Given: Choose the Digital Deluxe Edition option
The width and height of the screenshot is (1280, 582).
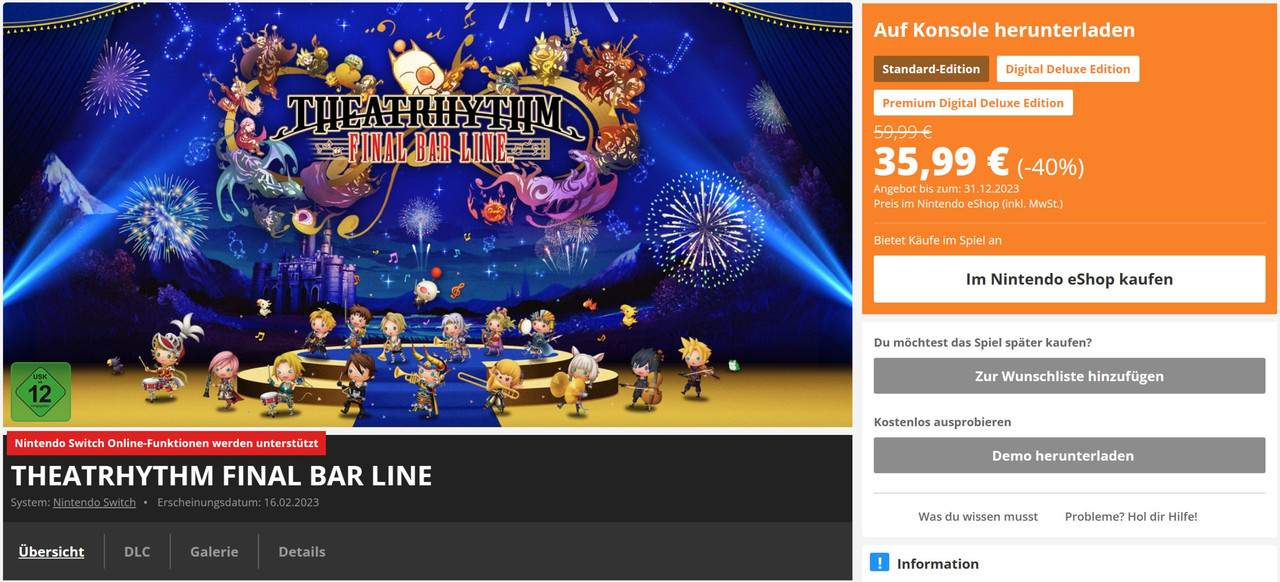Looking at the screenshot, I should [x=1067, y=69].
